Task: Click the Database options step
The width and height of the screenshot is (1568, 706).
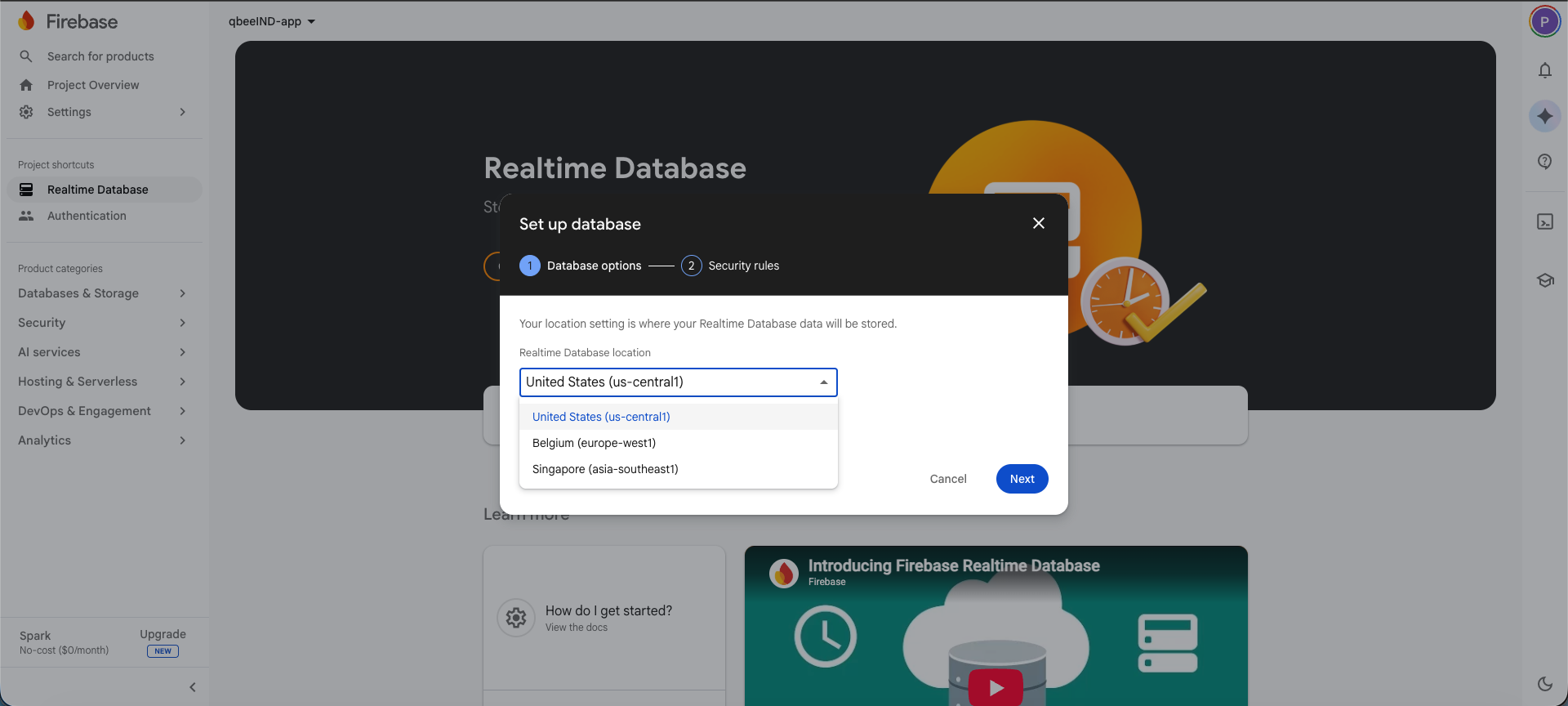Action: click(x=581, y=266)
